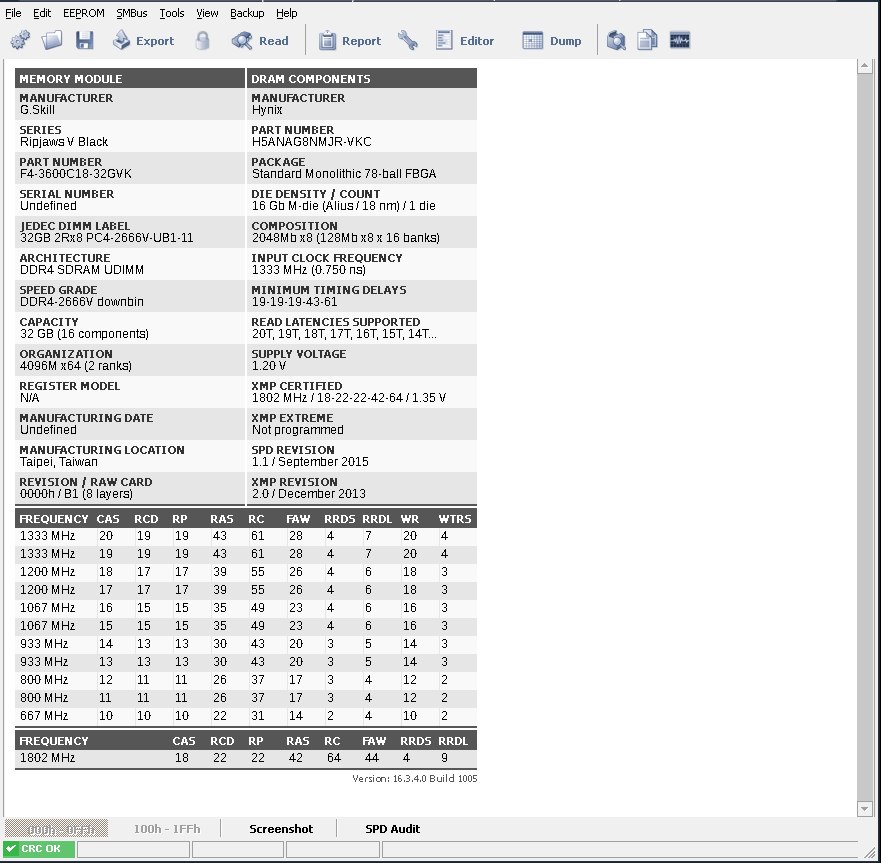Open the File menu

(13, 13)
